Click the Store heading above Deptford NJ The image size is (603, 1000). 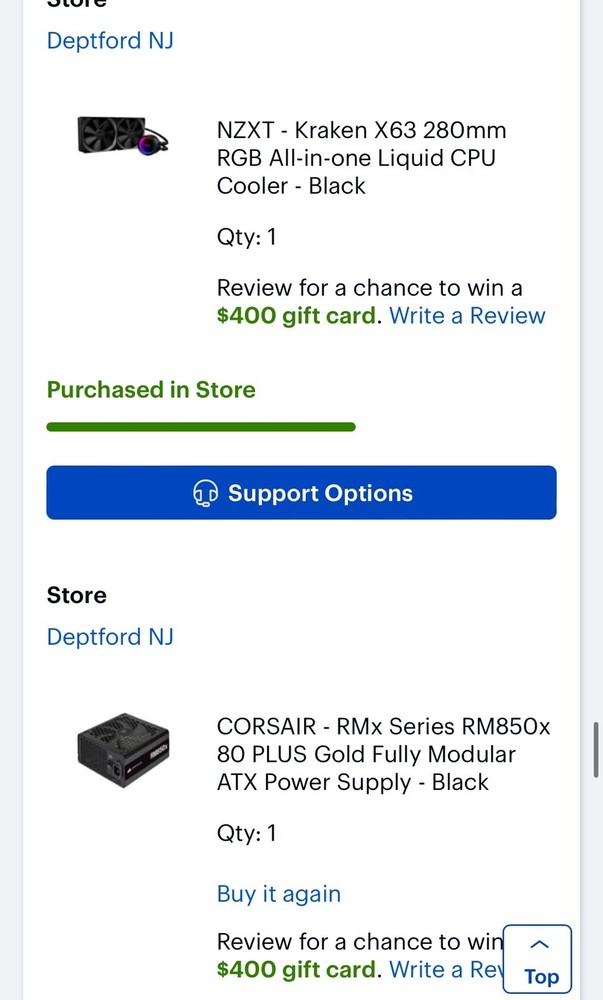coord(76,595)
